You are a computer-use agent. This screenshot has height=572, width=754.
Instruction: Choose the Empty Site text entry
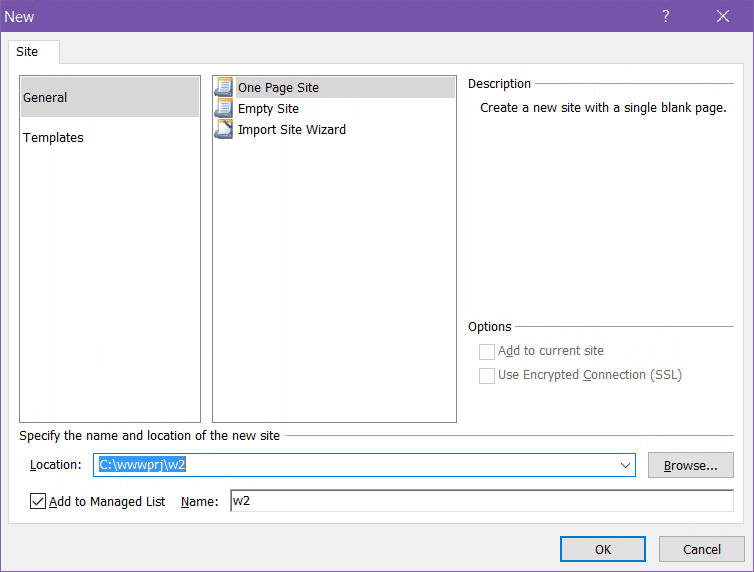tap(268, 109)
